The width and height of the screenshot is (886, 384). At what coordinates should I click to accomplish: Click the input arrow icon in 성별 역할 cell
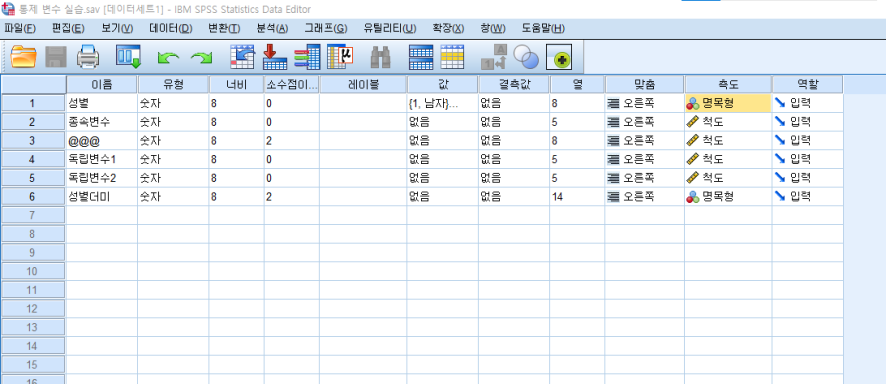tap(780, 103)
